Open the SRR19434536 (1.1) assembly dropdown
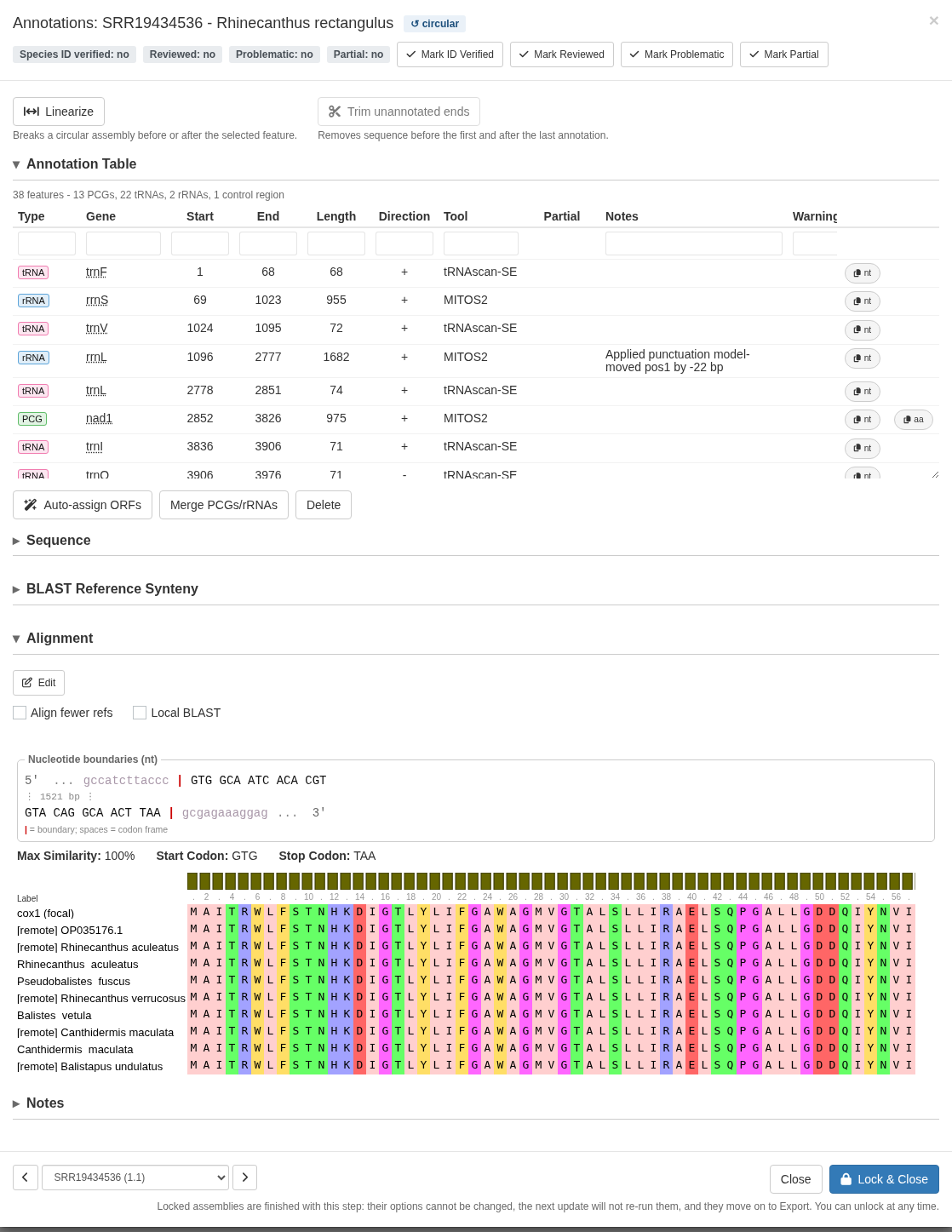 (135, 1178)
